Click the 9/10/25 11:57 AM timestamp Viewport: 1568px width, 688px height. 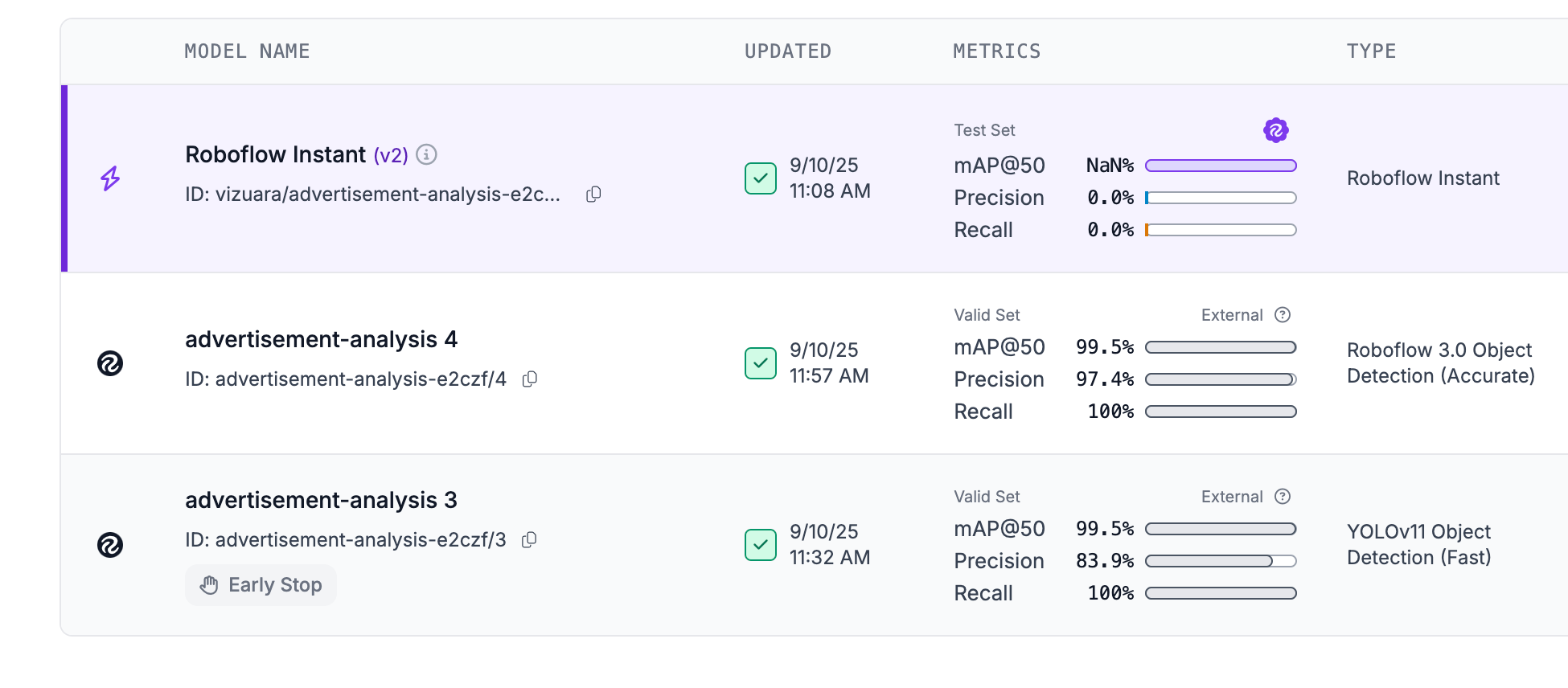pyautogui.click(x=829, y=363)
